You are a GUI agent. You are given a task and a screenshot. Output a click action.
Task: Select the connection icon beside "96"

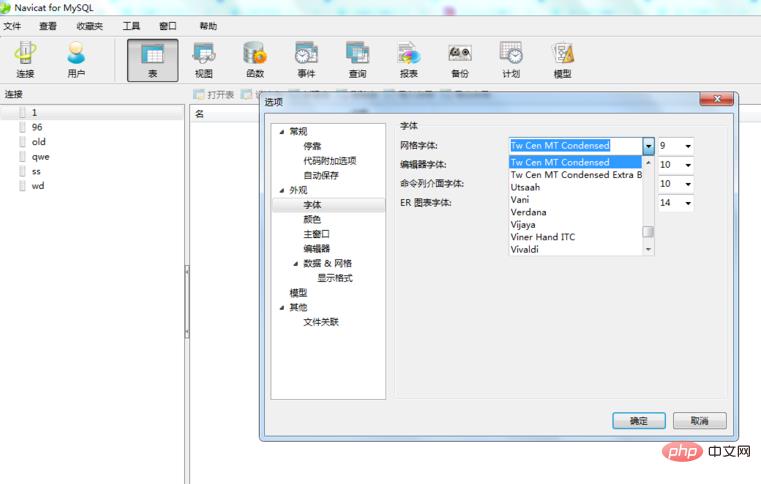point(22,127)
